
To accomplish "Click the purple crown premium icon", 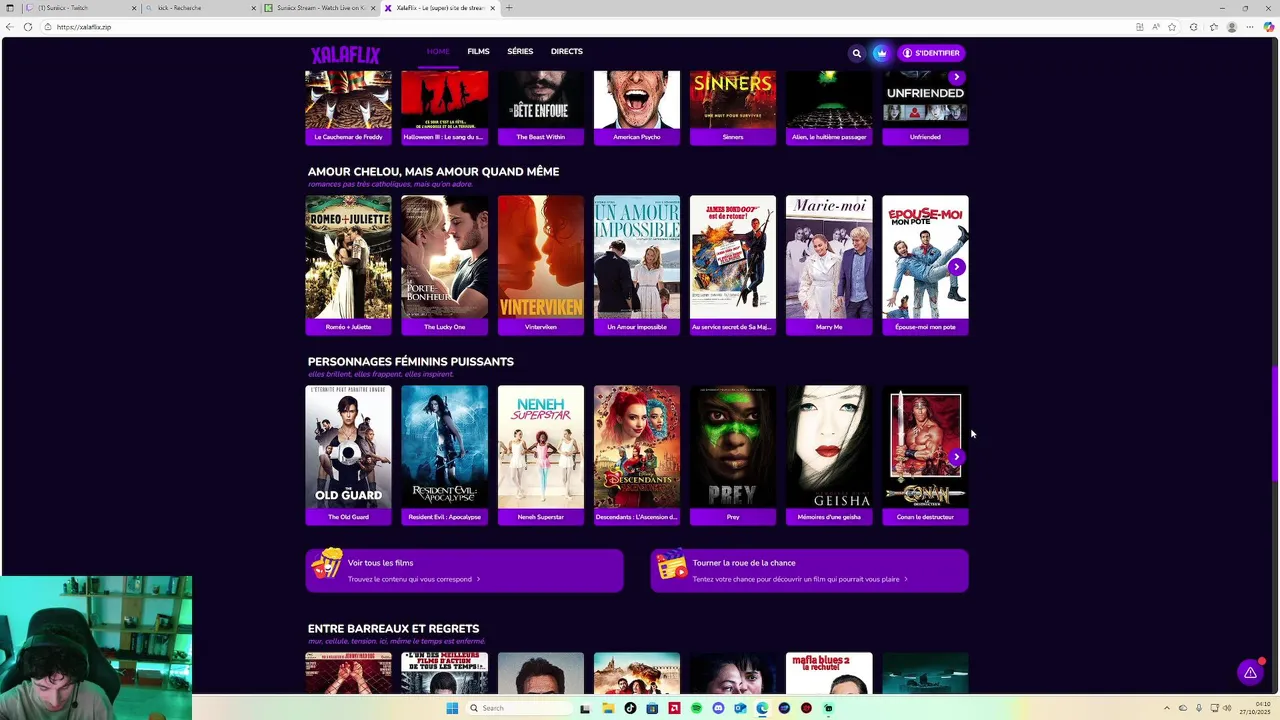I will tap(881, 53).
